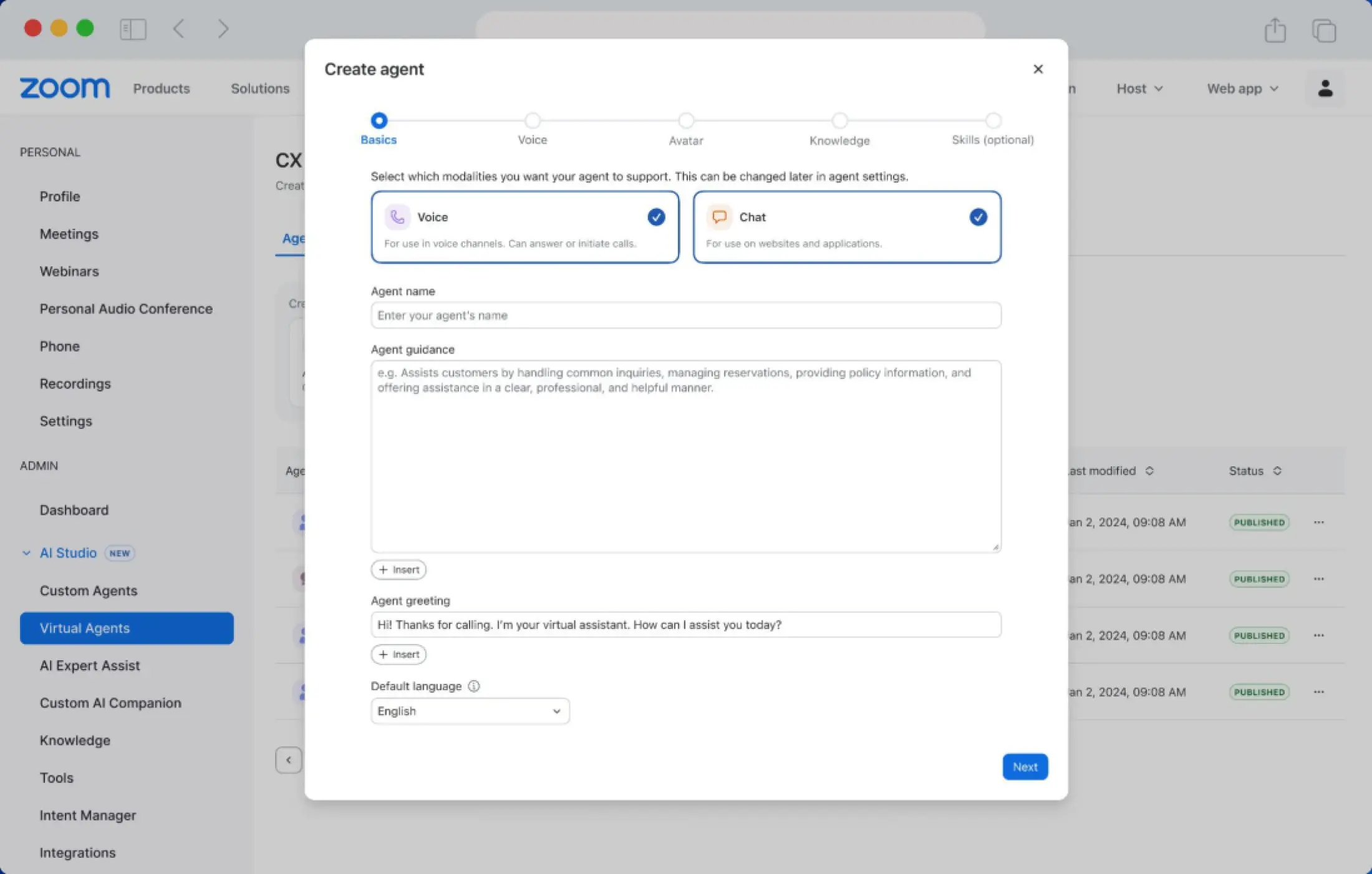Open the user profile icon
Image resolution: width=1372 pixels, height=874 pixels.
pyautogui.click(x=1325, y=89)
